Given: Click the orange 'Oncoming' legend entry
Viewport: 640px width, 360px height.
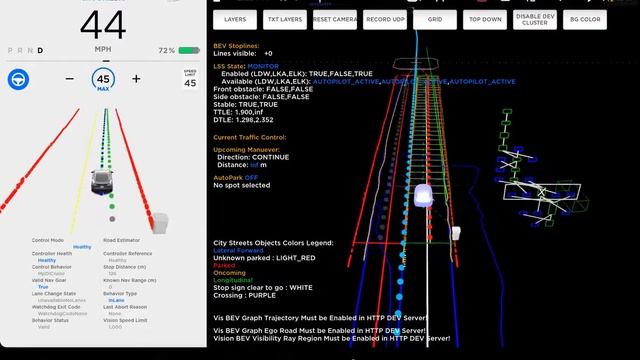Looking at the screenshot, I should tap(229, 273).
